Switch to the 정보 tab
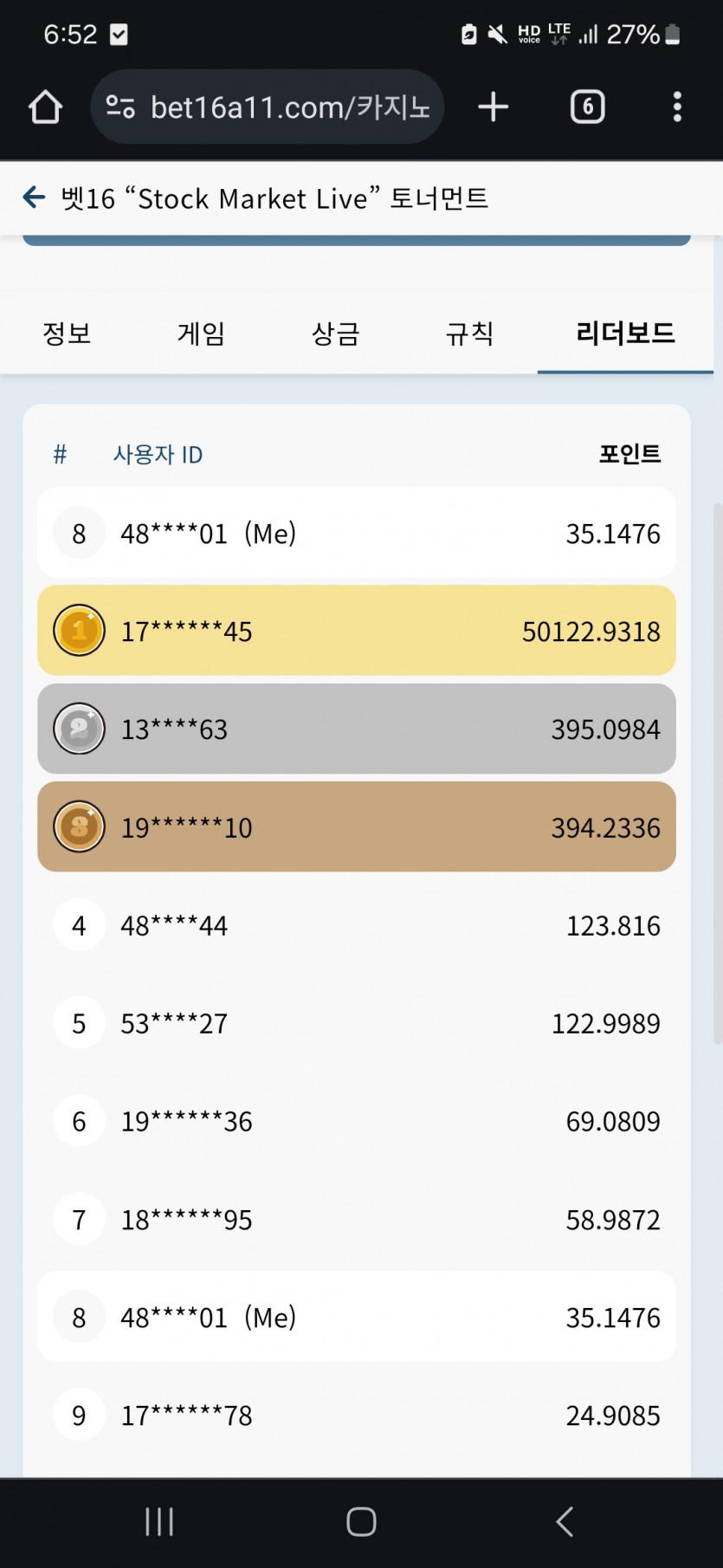Image resolution: width=723 pixels, height=1568 pixels. [x=67, y=334]
